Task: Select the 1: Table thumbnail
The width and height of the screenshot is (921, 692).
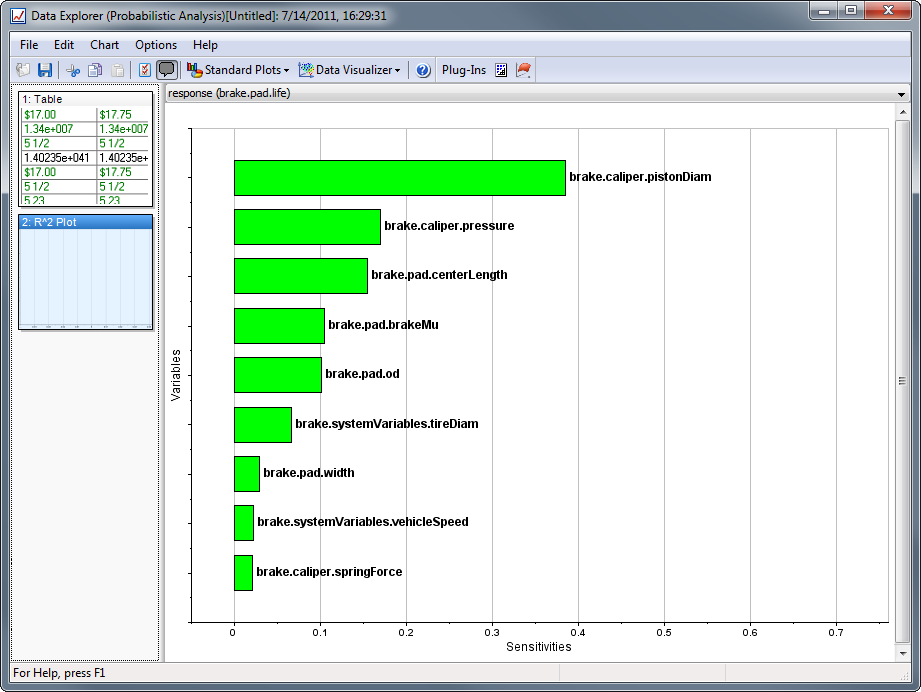Action: point(85,150)
